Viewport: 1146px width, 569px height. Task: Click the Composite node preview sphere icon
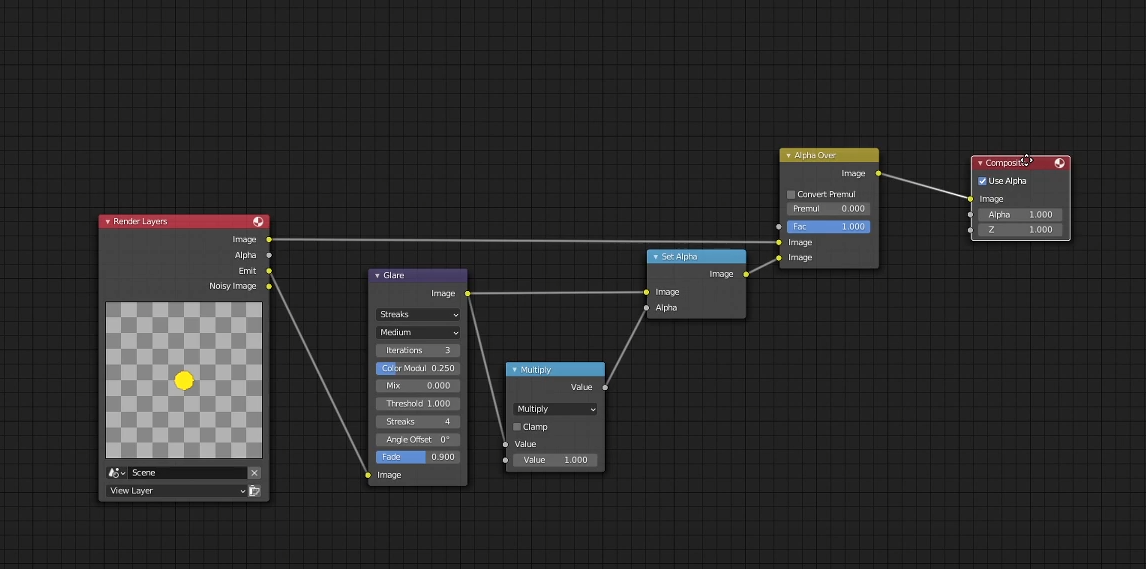point(1059,163)
